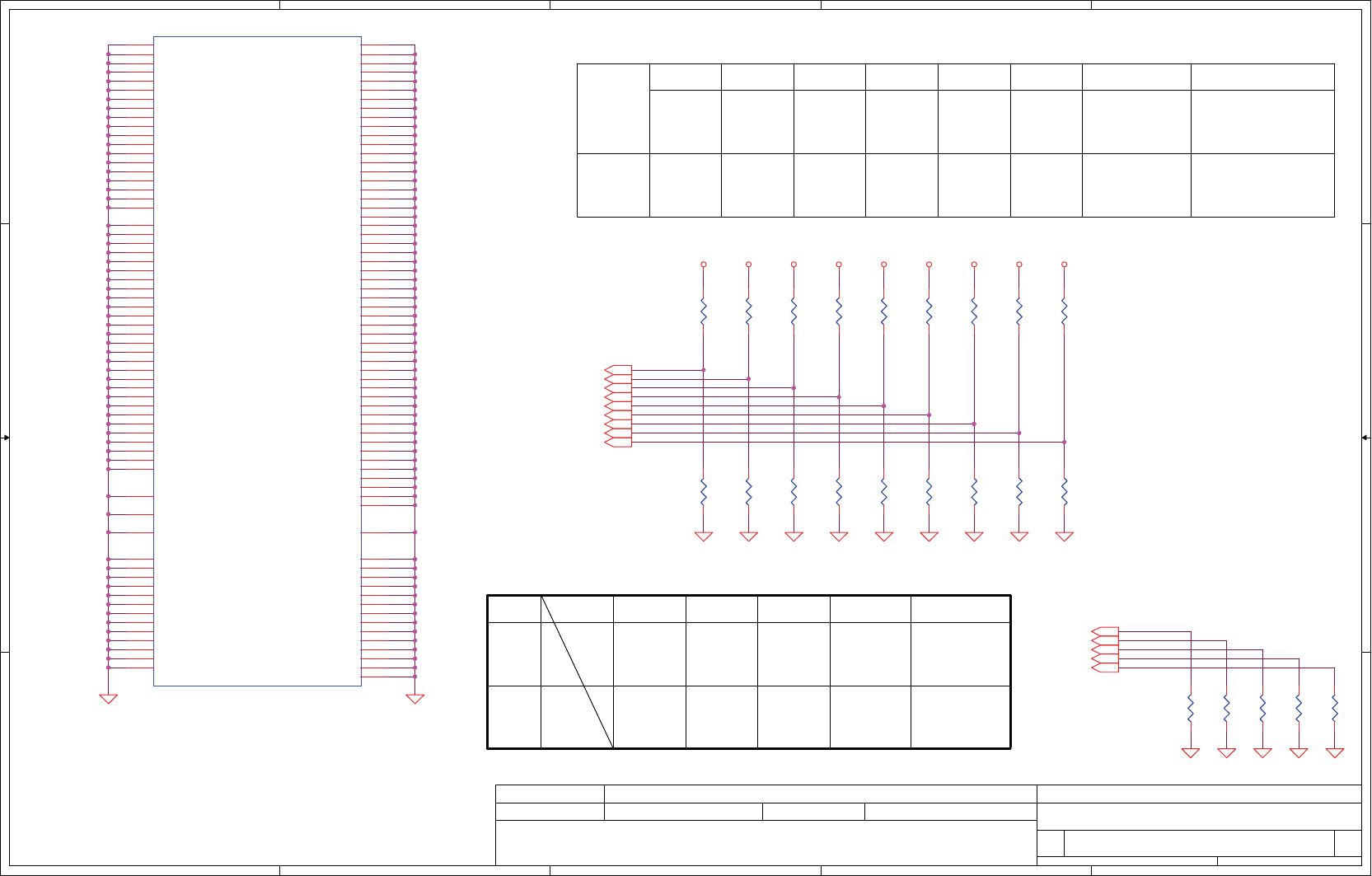Select leftmost pull-up resistor in nine-resistor row
Image resolution: width=1372 pixels, height=876 pixels.
tap(704, 312)
